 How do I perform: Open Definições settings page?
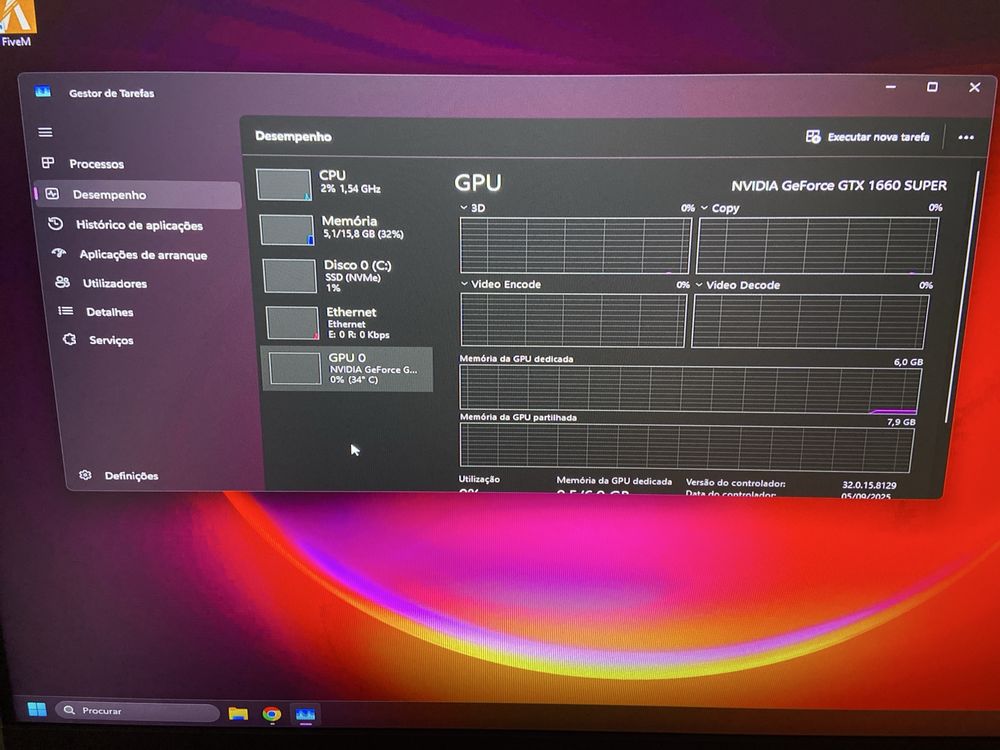pos(131,476)
